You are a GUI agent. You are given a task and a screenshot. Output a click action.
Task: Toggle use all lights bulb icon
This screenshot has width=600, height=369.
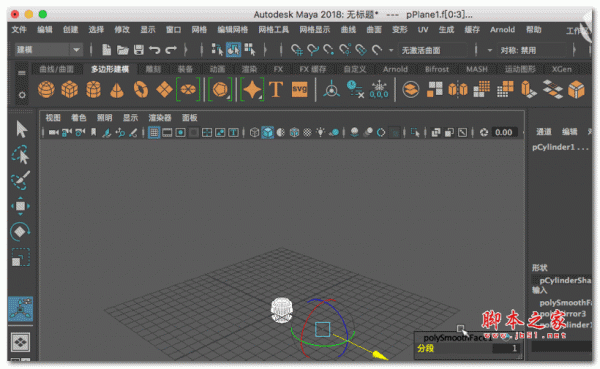[x=320, y=132]
